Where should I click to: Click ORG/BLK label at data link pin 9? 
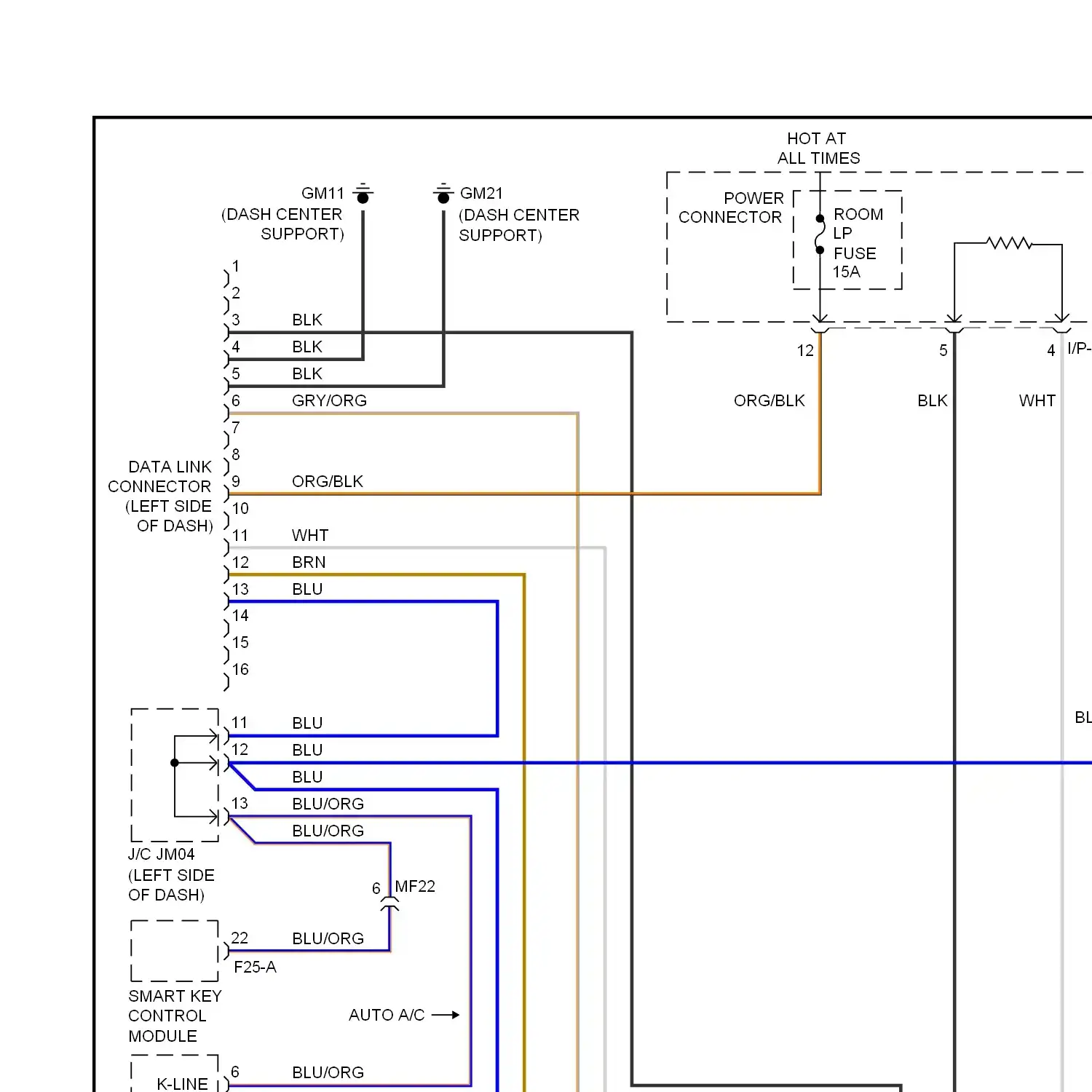[327, 482]
